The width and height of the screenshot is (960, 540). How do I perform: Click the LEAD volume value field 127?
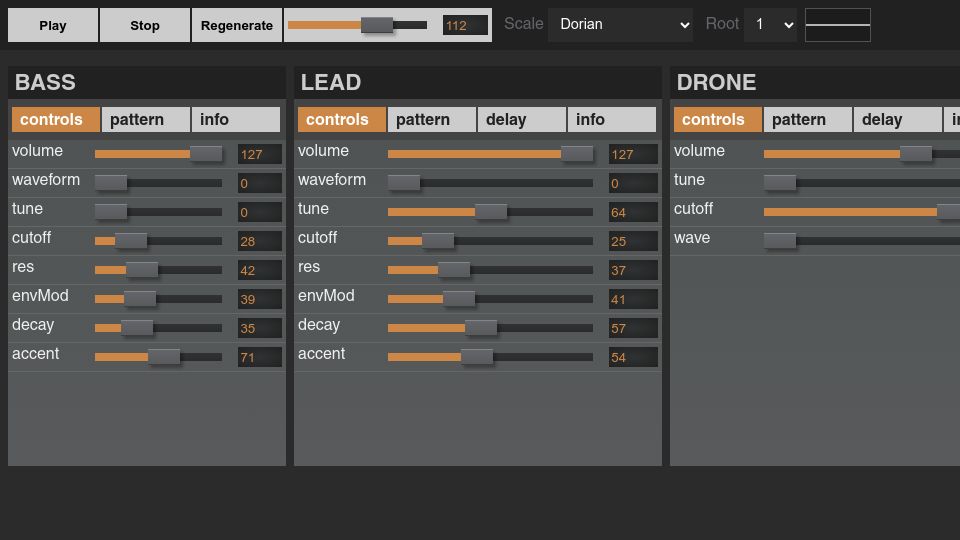pyautogui.click(x=633, y=154)
